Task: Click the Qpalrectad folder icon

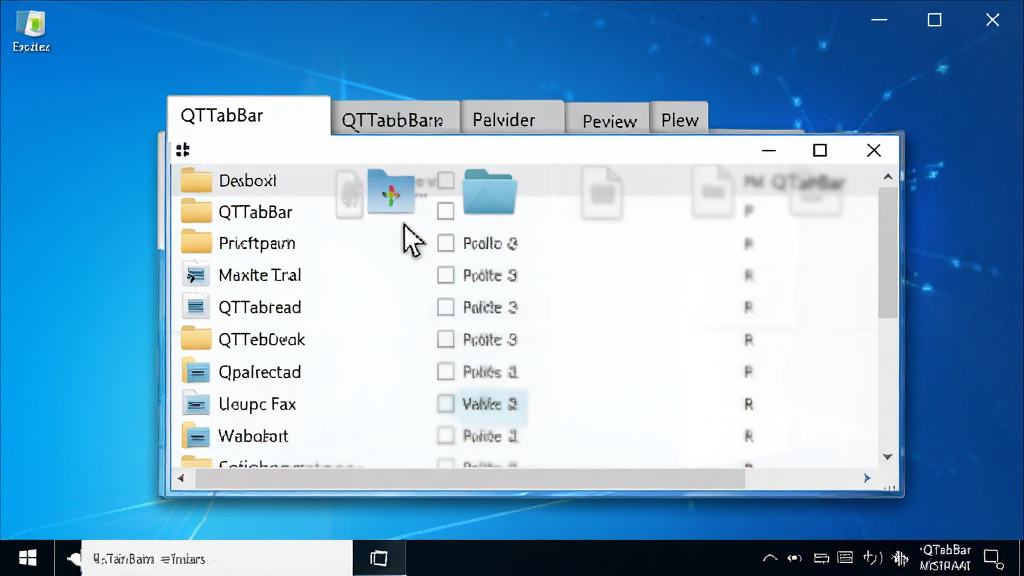Action: (x=196, y=371)
